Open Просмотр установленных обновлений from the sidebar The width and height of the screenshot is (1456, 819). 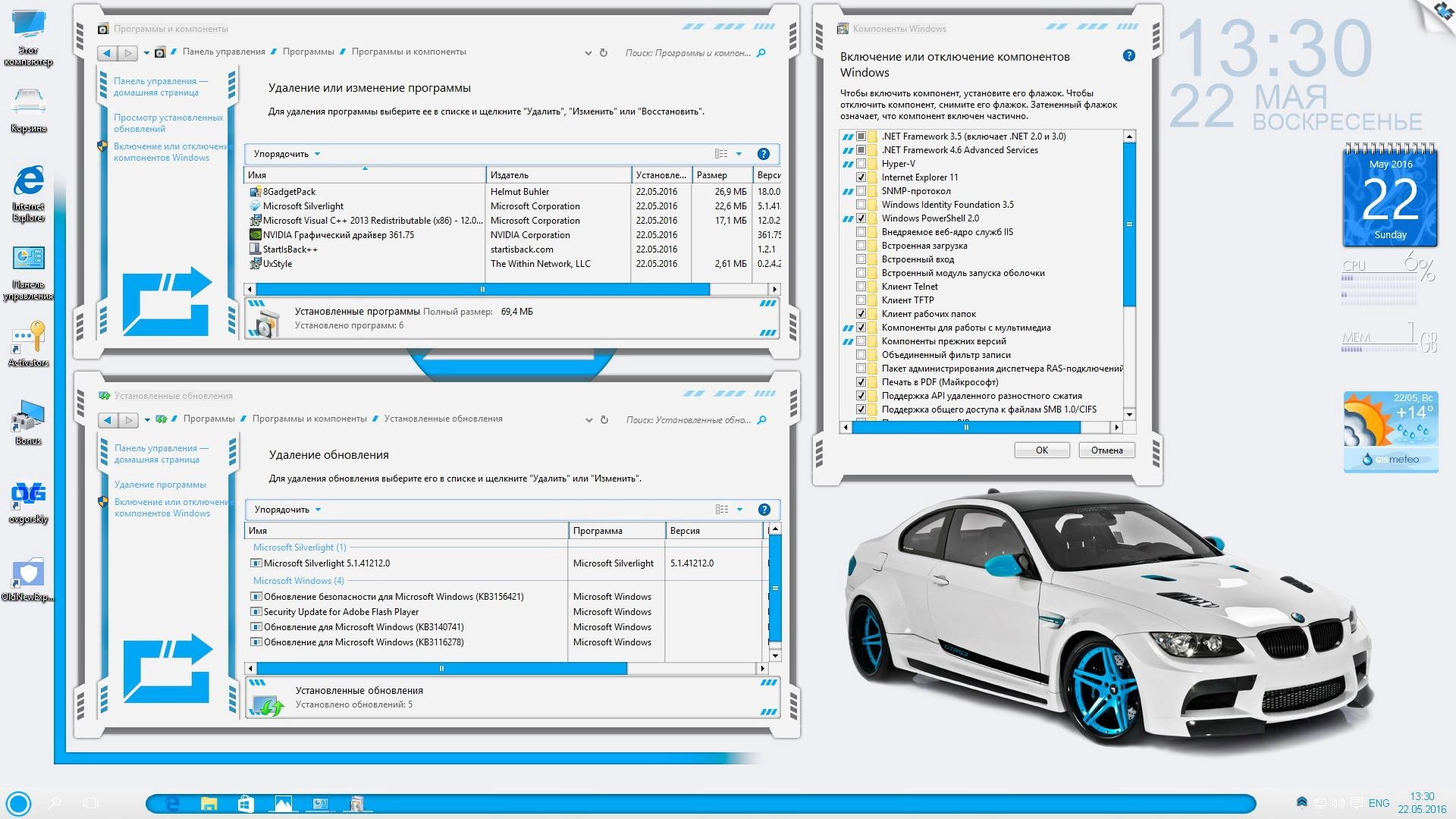[168, 123]
